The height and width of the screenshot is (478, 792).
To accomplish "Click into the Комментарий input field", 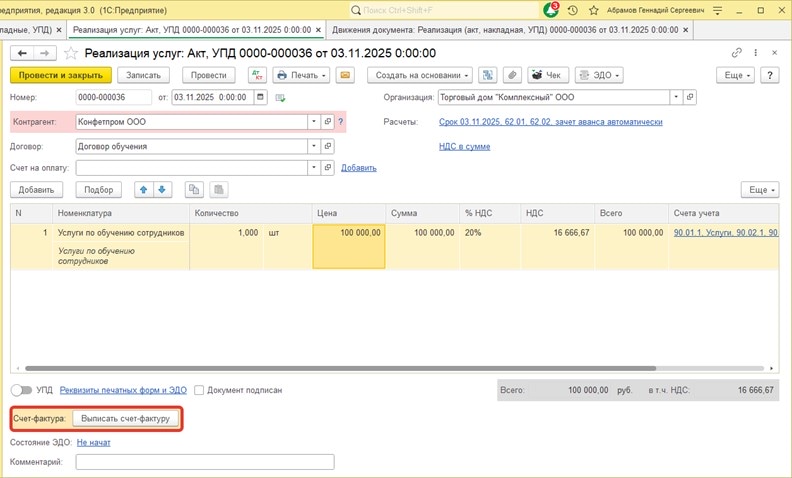I will coord(205,462).
